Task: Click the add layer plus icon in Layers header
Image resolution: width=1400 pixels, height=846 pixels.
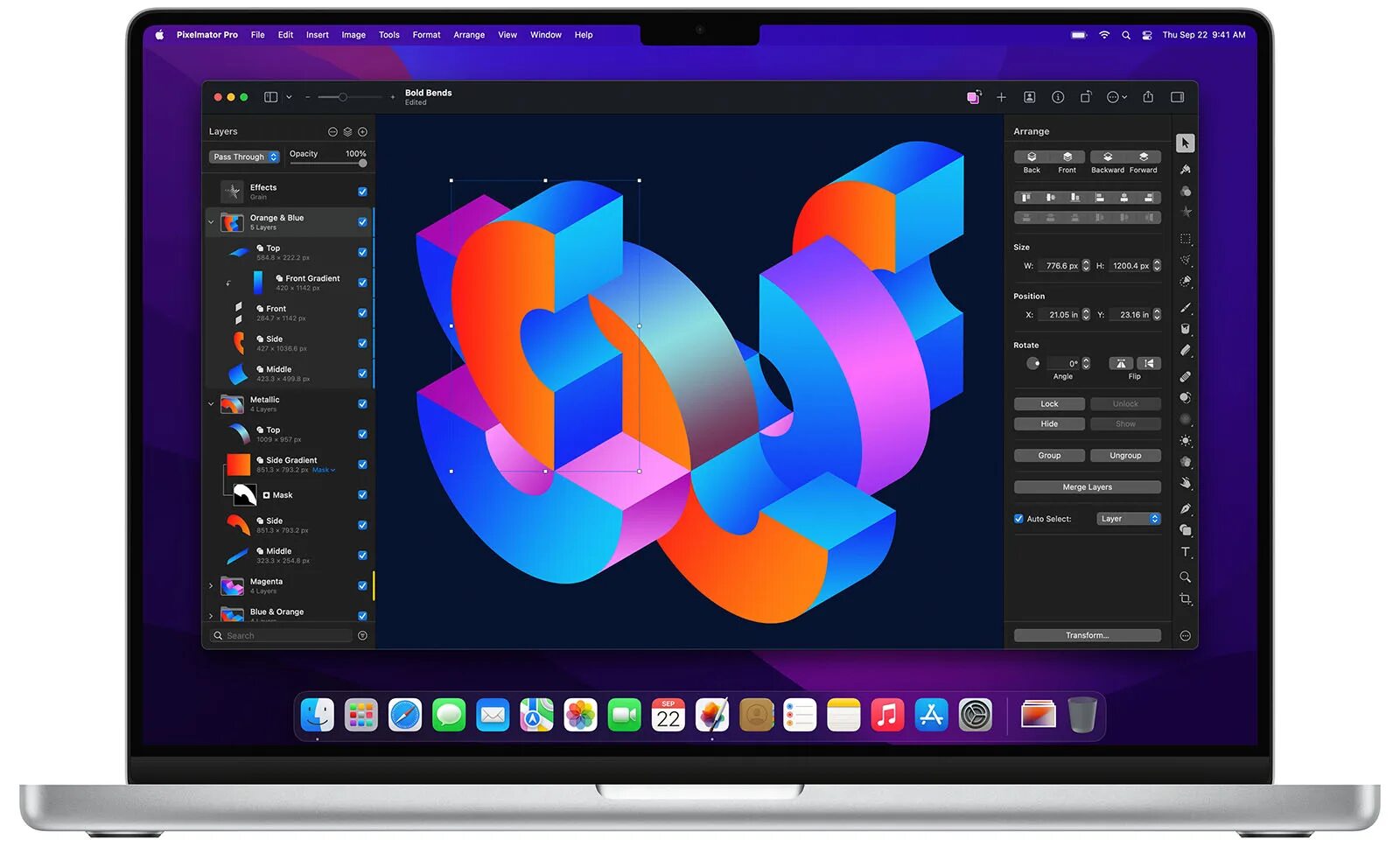Action: [x=362, y=132]
